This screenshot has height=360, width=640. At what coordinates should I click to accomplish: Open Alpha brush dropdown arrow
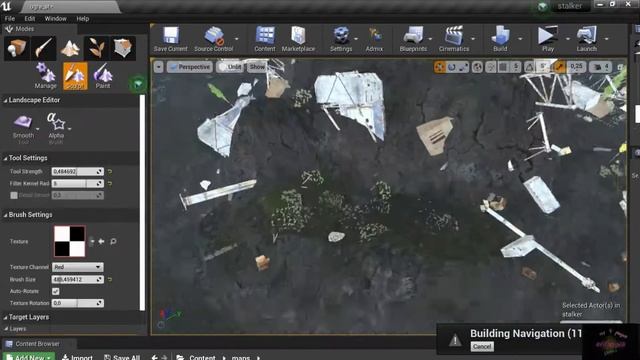click(x=70, y=129)
